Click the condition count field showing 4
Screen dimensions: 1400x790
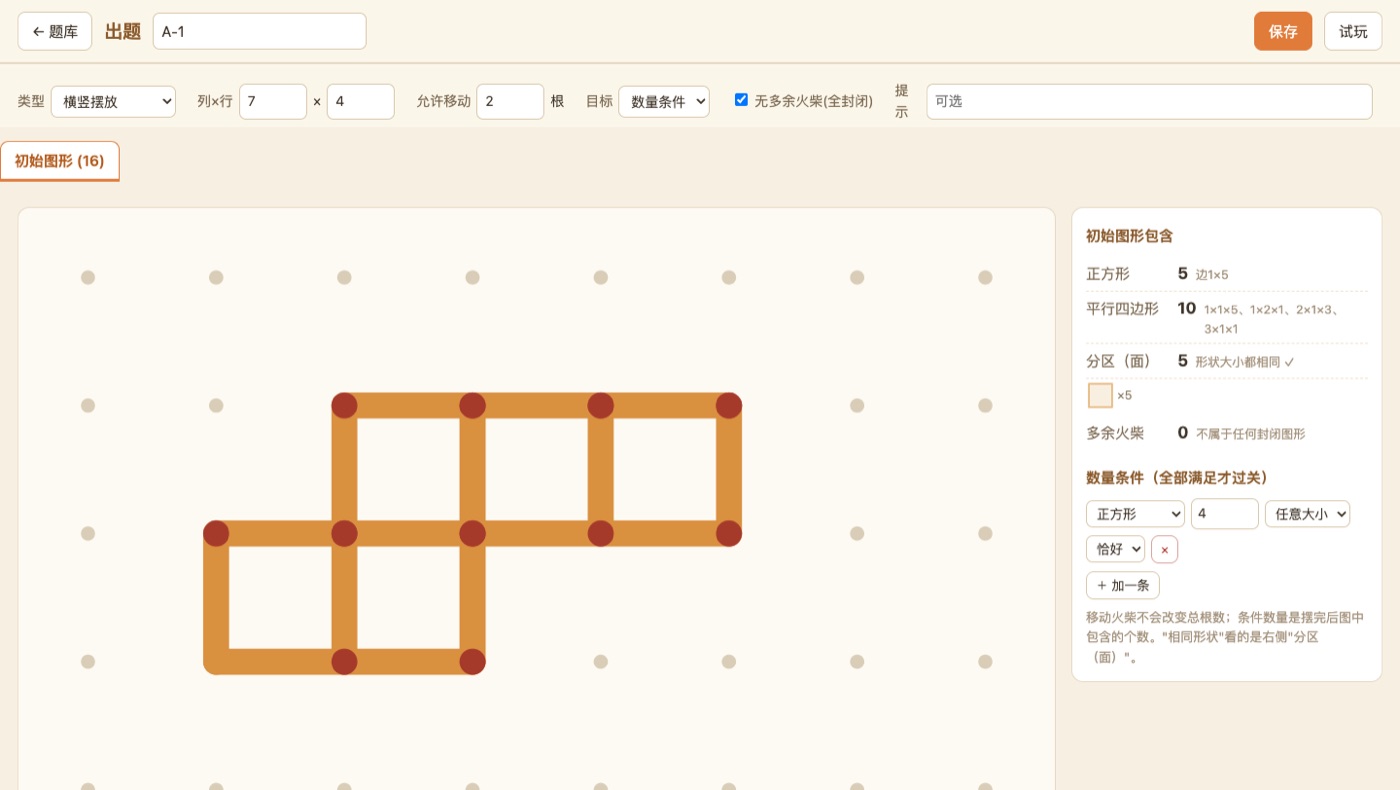click(1224, 514)
